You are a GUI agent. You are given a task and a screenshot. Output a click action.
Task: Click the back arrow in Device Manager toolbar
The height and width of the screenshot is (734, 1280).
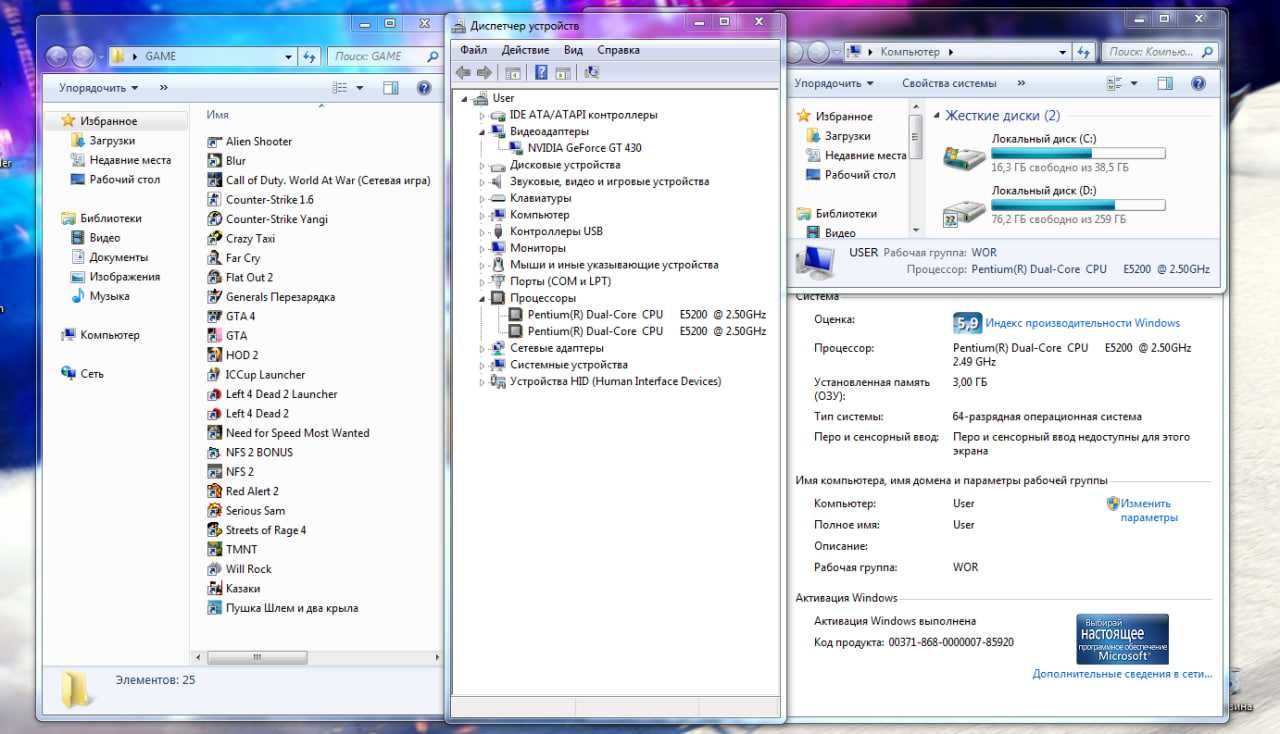pyautogui.click(x=462, y=72)
